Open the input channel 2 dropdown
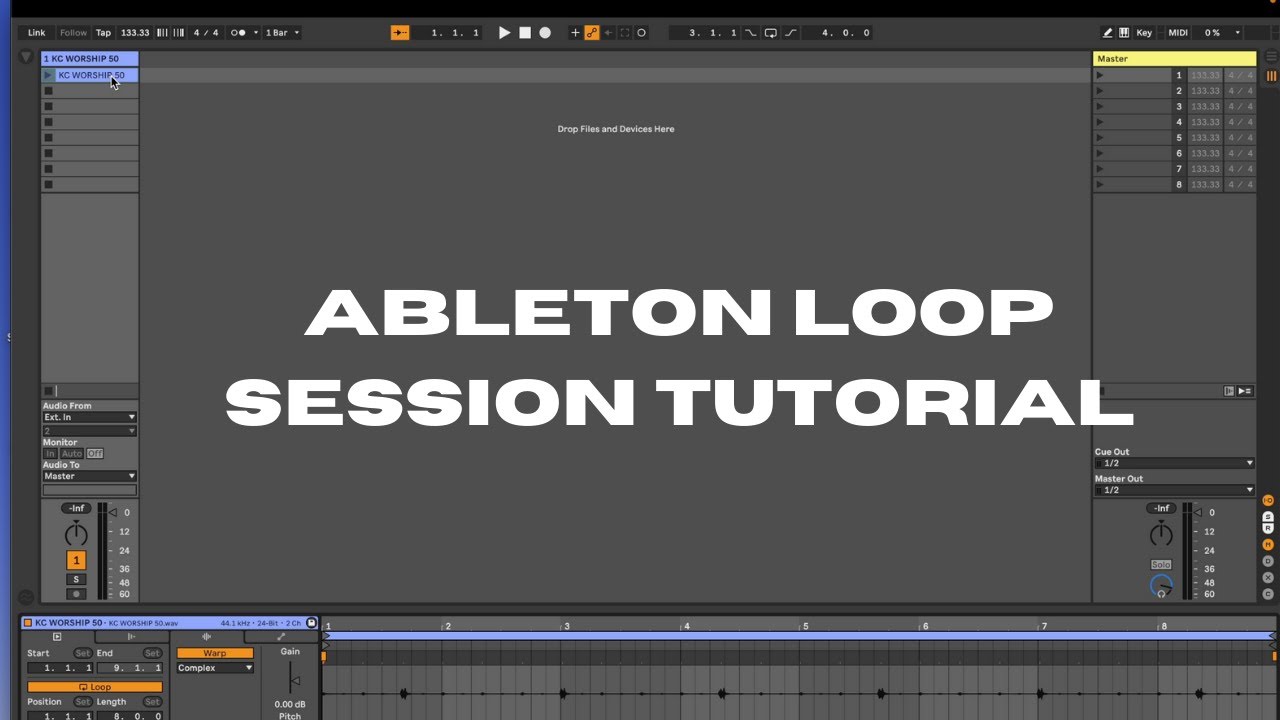This screenshot has height=720, width=1280. click(89, 431)
